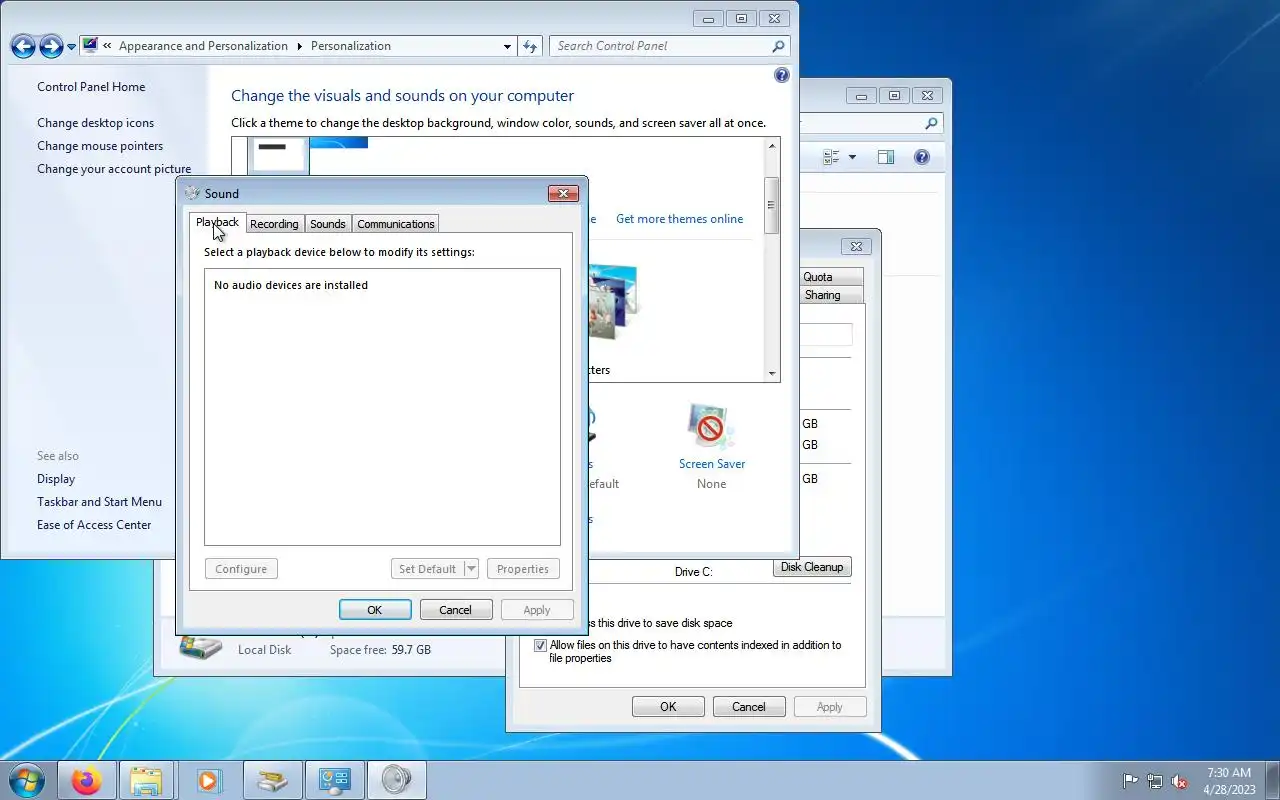Switch to drive Properties taskbar item
The width and height of the screenshot is (1280, 800).
point(273,781)
